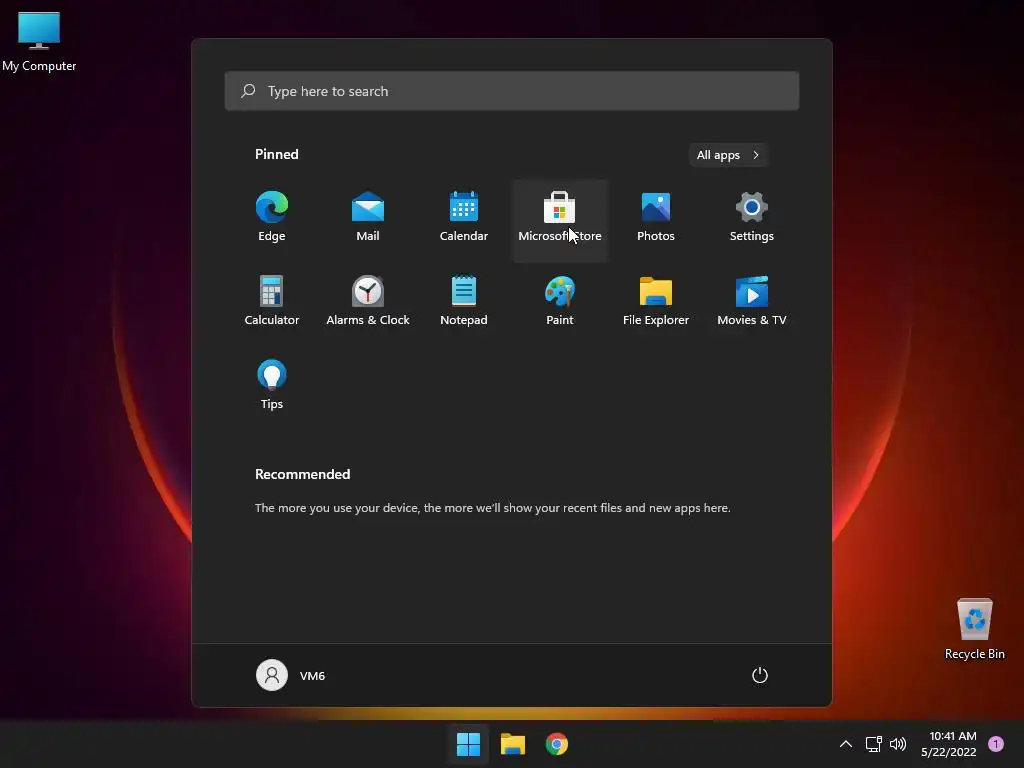The width and height of the screenshot is (1024, 768).
Task: Click the volume speaker icon
Action: 899,744
